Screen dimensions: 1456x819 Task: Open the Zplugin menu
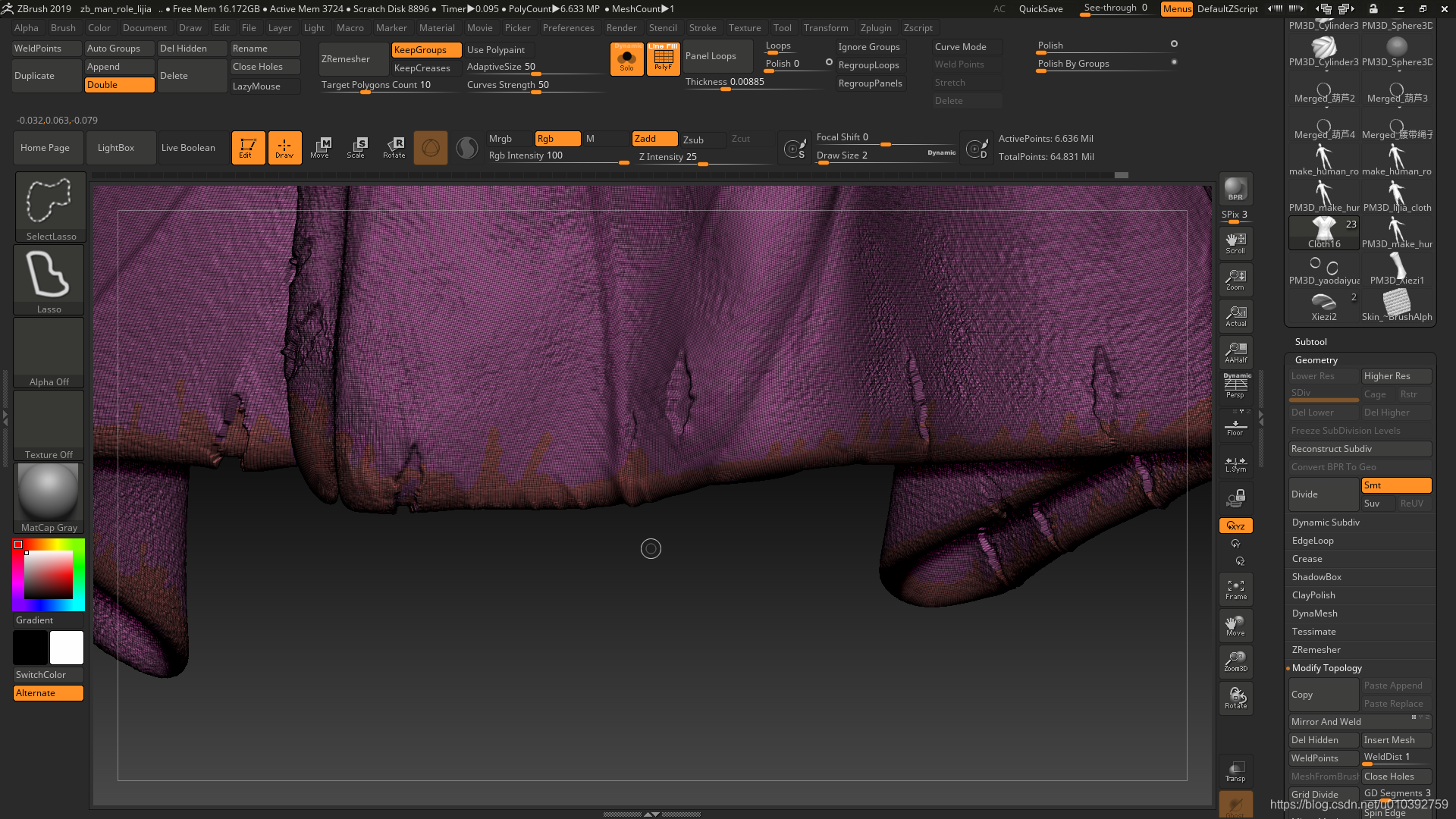tap(875, 28)
